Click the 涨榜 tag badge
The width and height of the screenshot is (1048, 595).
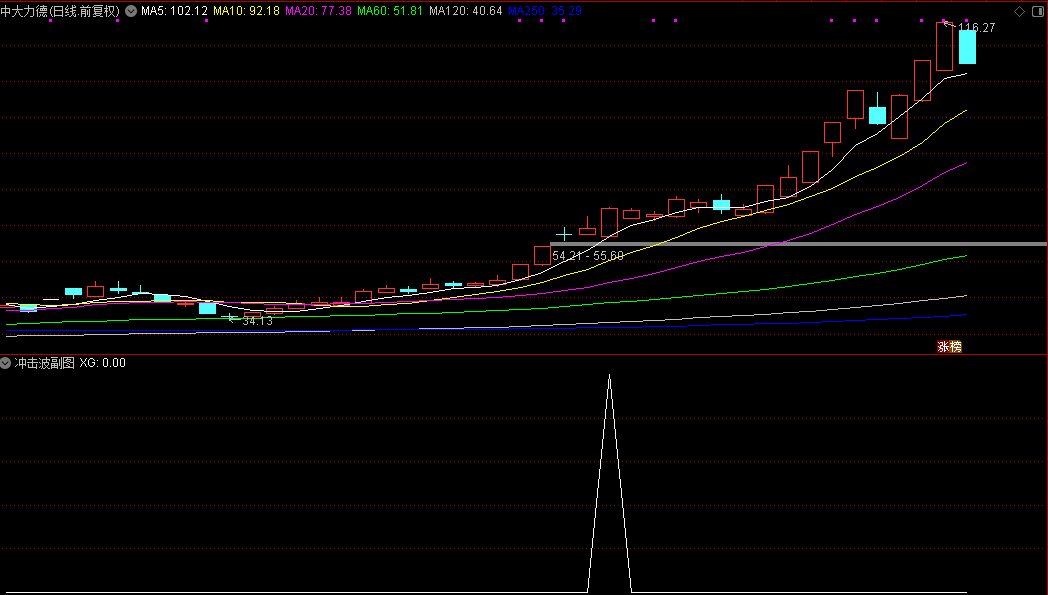[949, 346]
